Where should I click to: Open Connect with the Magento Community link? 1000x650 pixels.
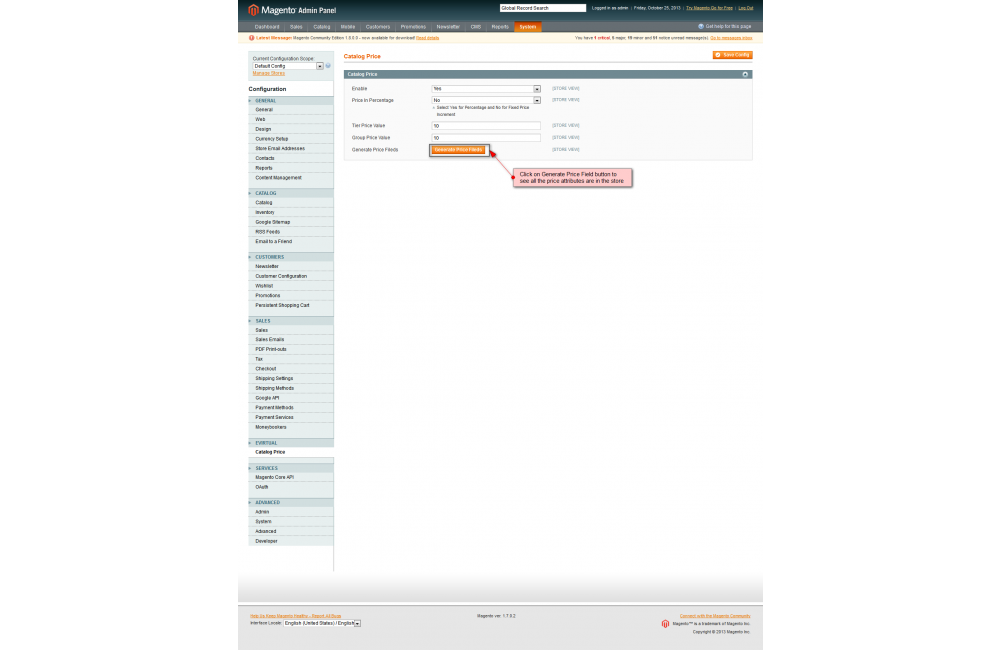tap(715, 616)
